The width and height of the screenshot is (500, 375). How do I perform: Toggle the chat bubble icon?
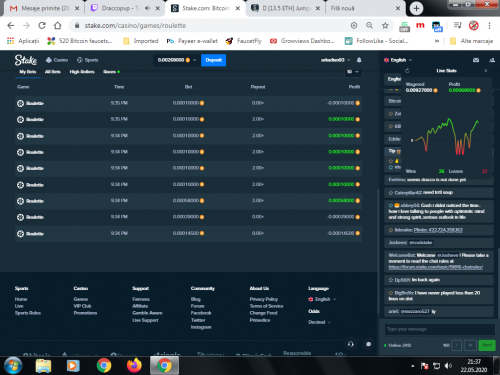coord(368,344)
